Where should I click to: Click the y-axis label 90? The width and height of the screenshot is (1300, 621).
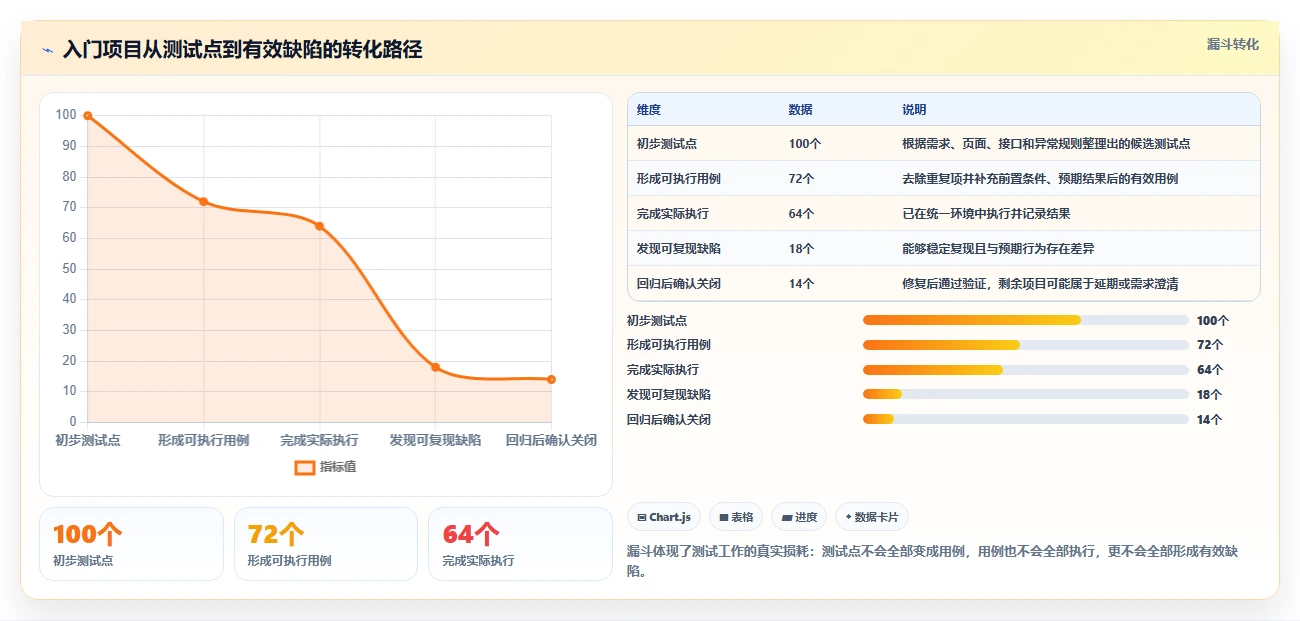point(69,146)
